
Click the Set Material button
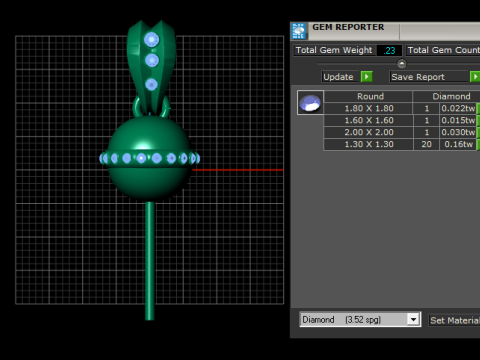(x=455, y=320)
